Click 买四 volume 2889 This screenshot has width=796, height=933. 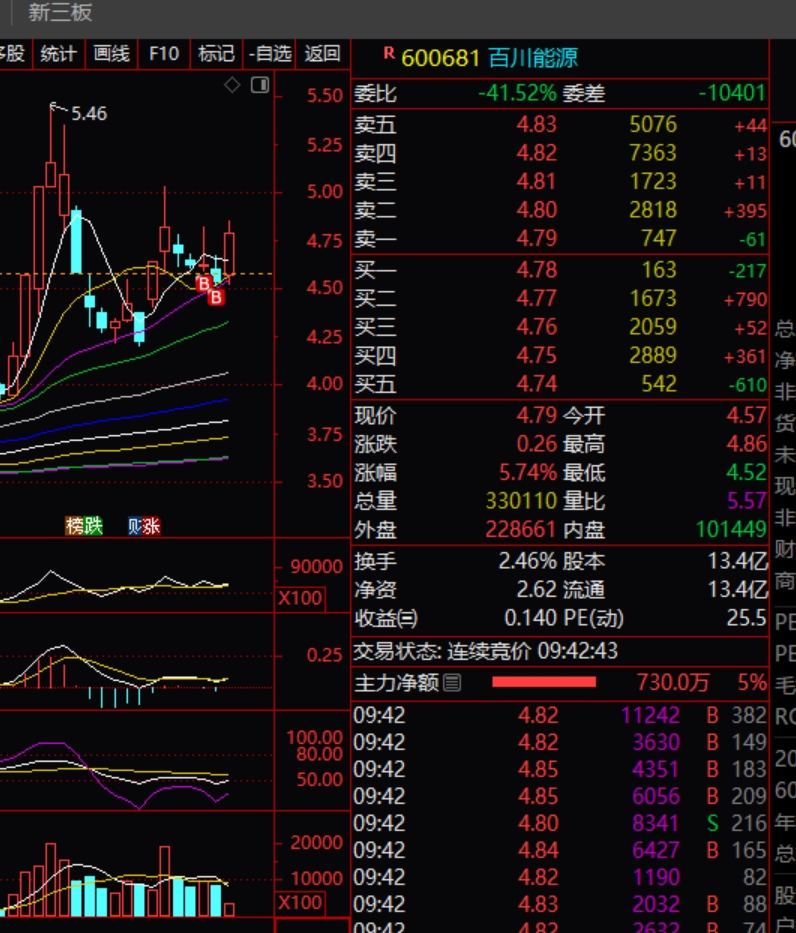pyautogui.click(x=653, y=356)
